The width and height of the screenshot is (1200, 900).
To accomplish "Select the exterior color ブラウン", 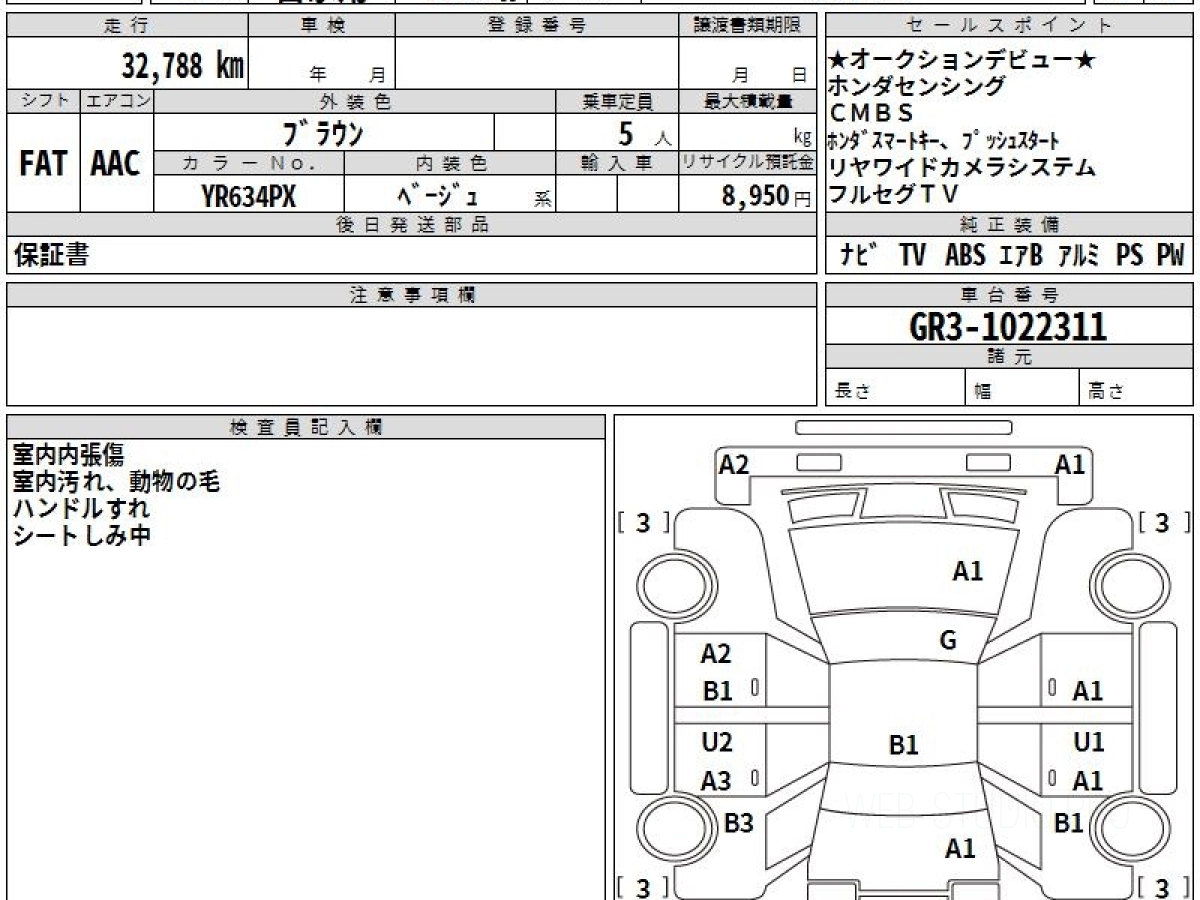I will 323,133.
